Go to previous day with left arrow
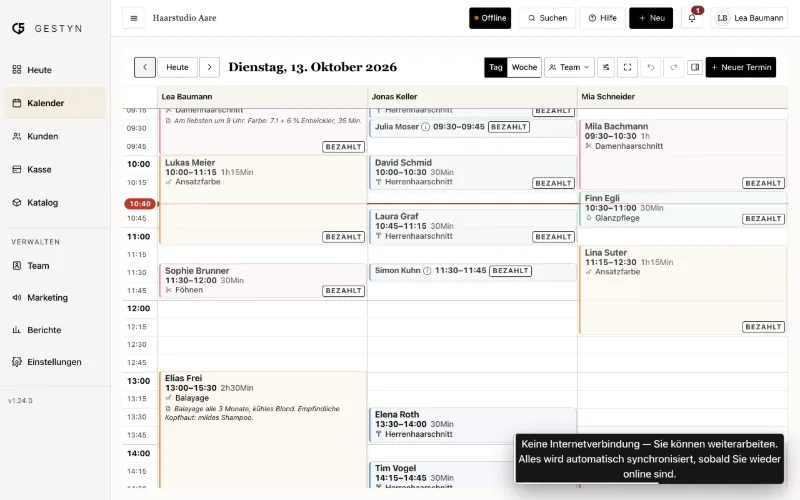Screen dimensions: 800x500 coord(145,67)
